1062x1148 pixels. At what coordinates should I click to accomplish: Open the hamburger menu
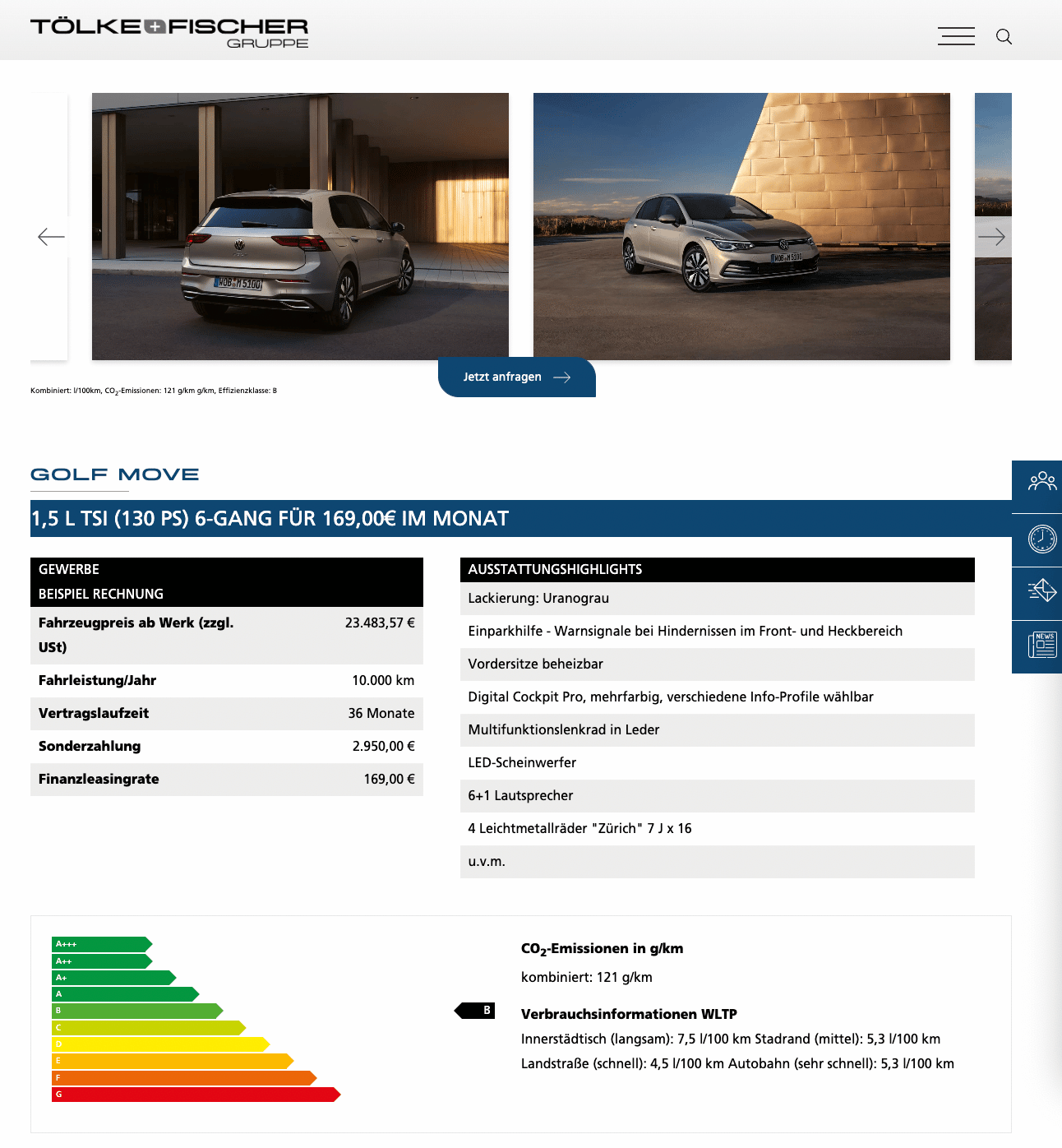tap(956, 36)
